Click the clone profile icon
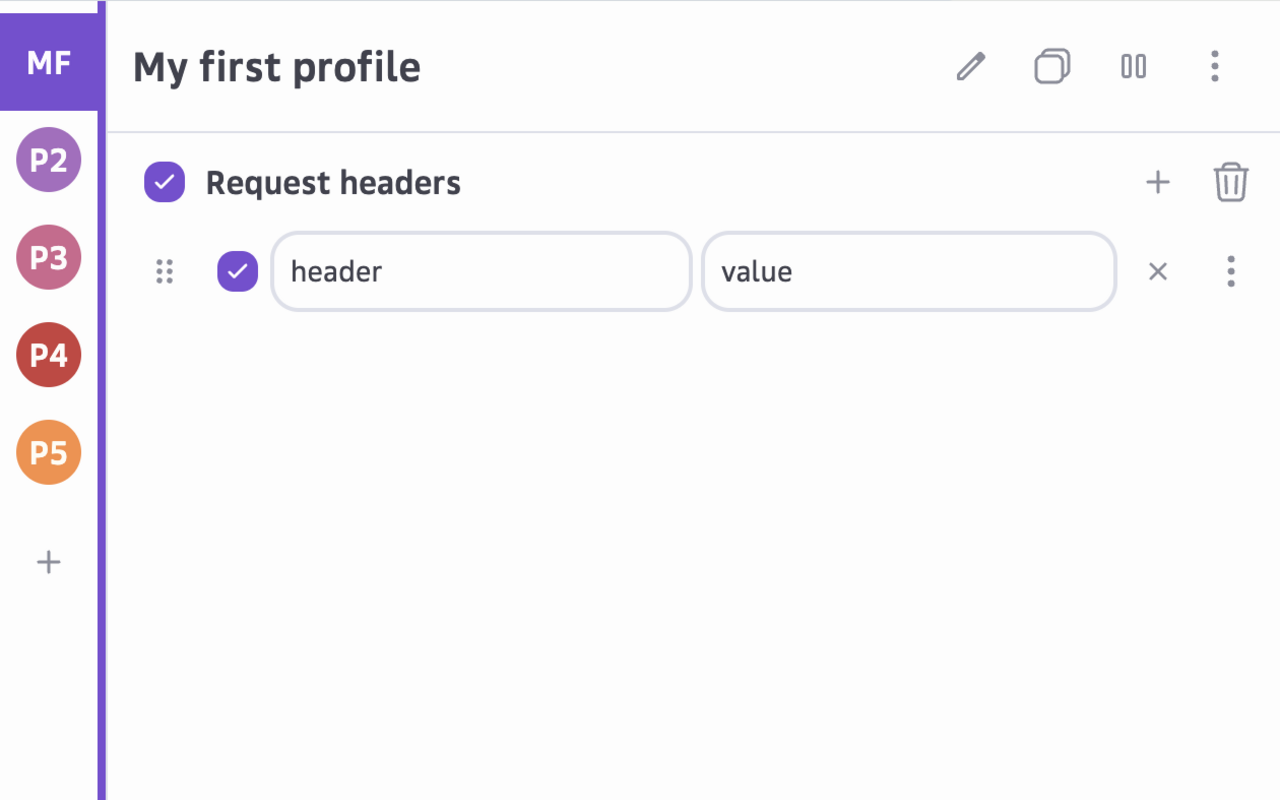Image resolution: width=1280 pixels, height=800 pixels. (1051, 67)
